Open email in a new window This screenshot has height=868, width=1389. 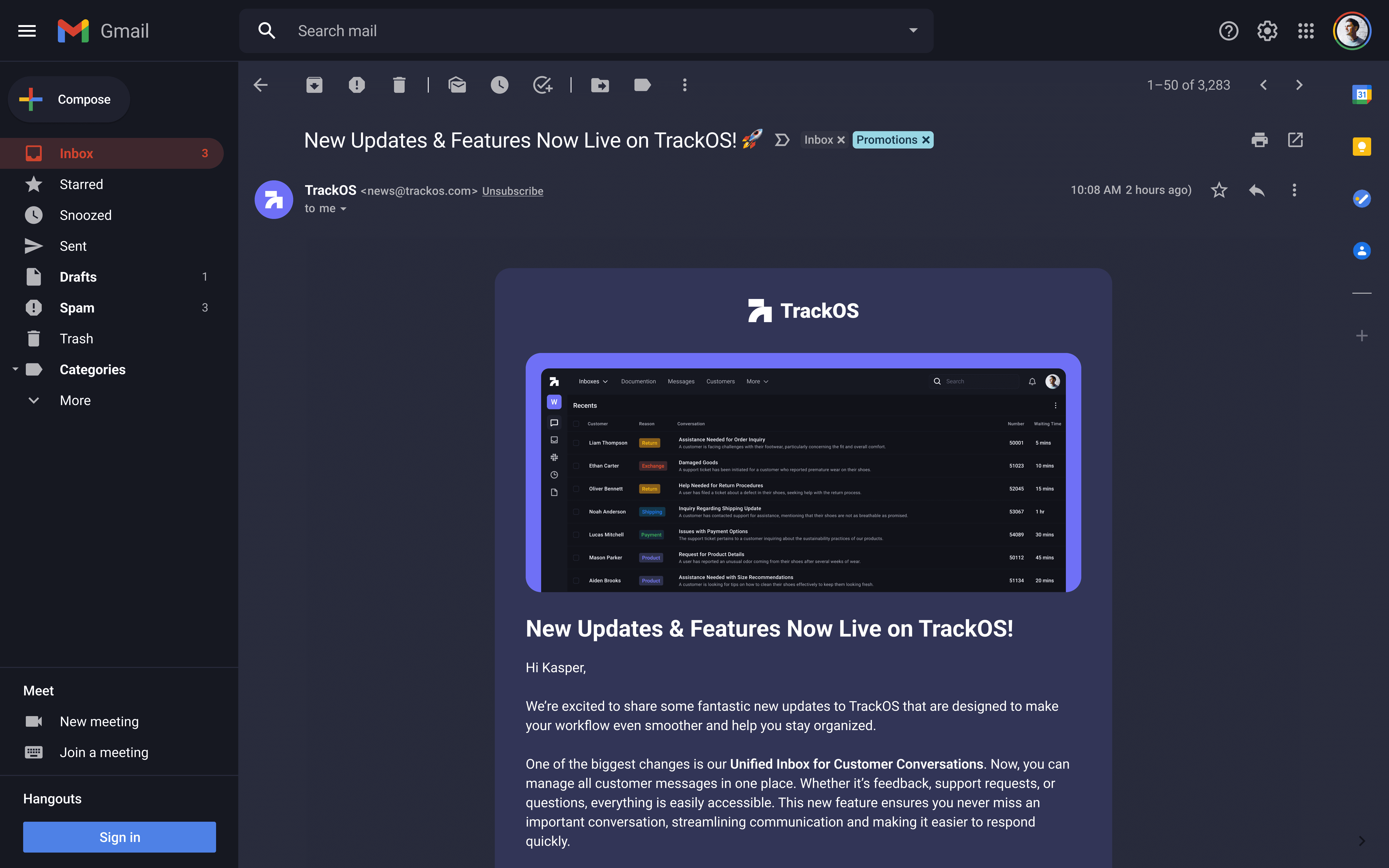pos(1295,140)
